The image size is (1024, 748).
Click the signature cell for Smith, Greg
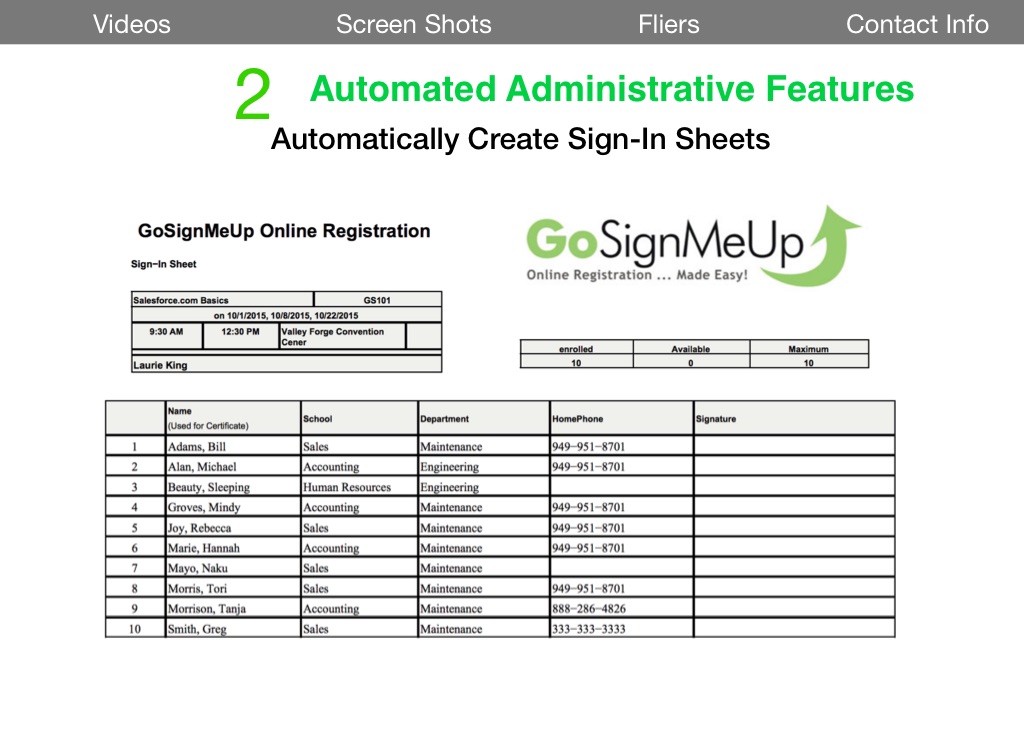click(x=794, y=629)
